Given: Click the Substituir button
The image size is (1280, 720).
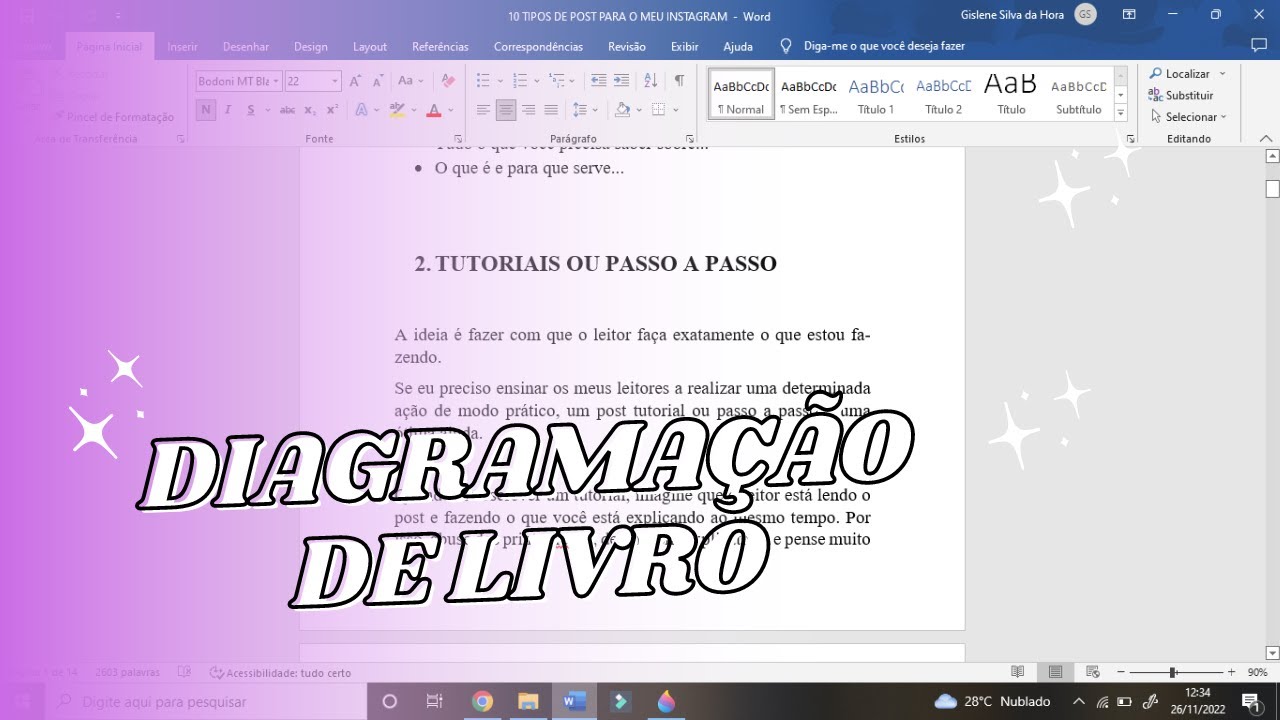Looking at the screenshot, I should tap(1181, 96).
